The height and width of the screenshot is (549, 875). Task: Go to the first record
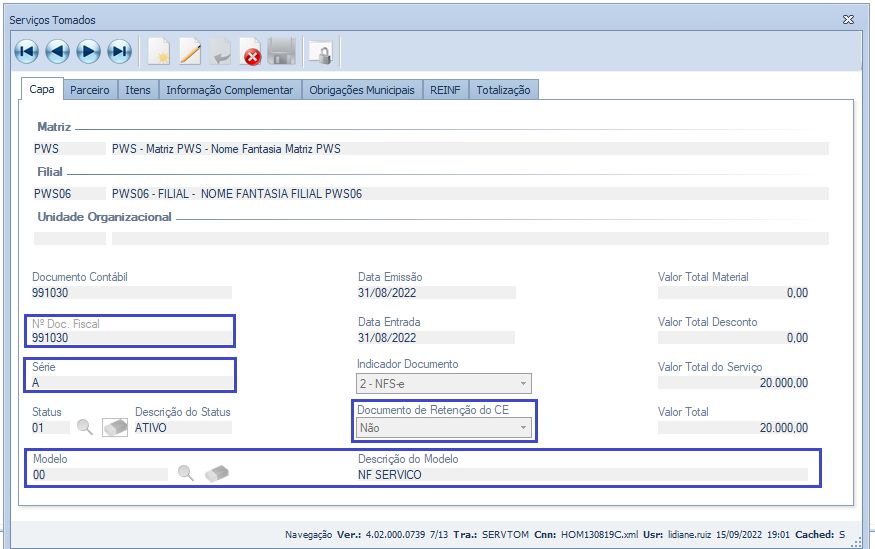[x=27, y=51]
